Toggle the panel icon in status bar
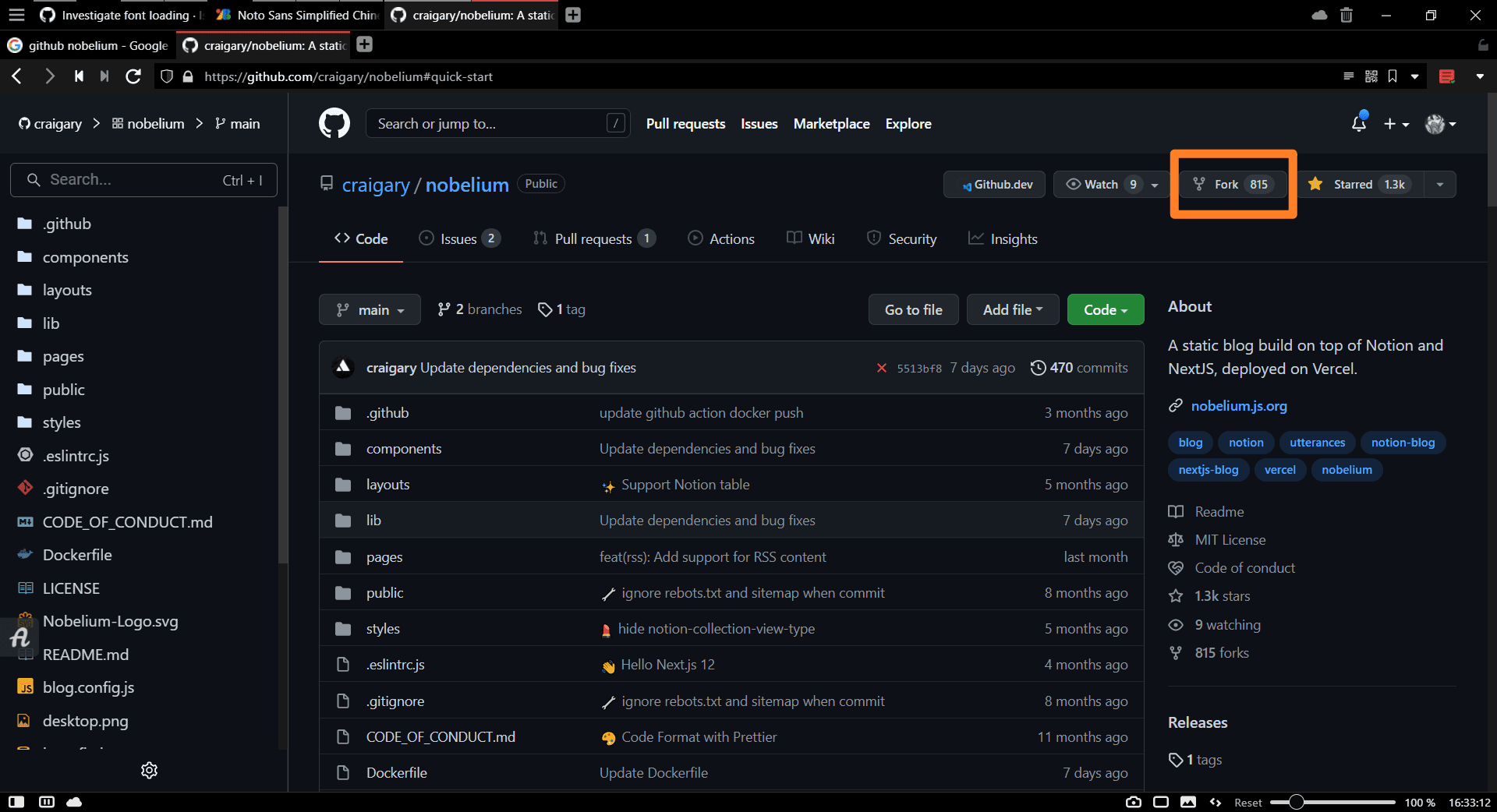The width and height of the screenshot is (1497, 812). 16,802
